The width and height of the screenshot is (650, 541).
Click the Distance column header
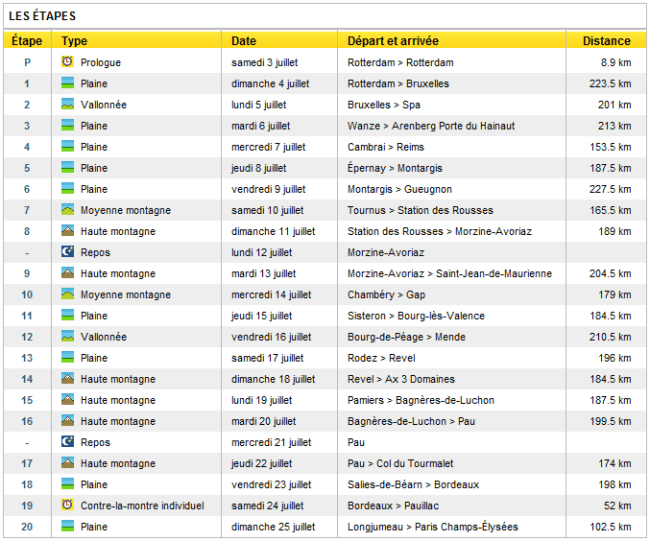(x=606, y=41)
